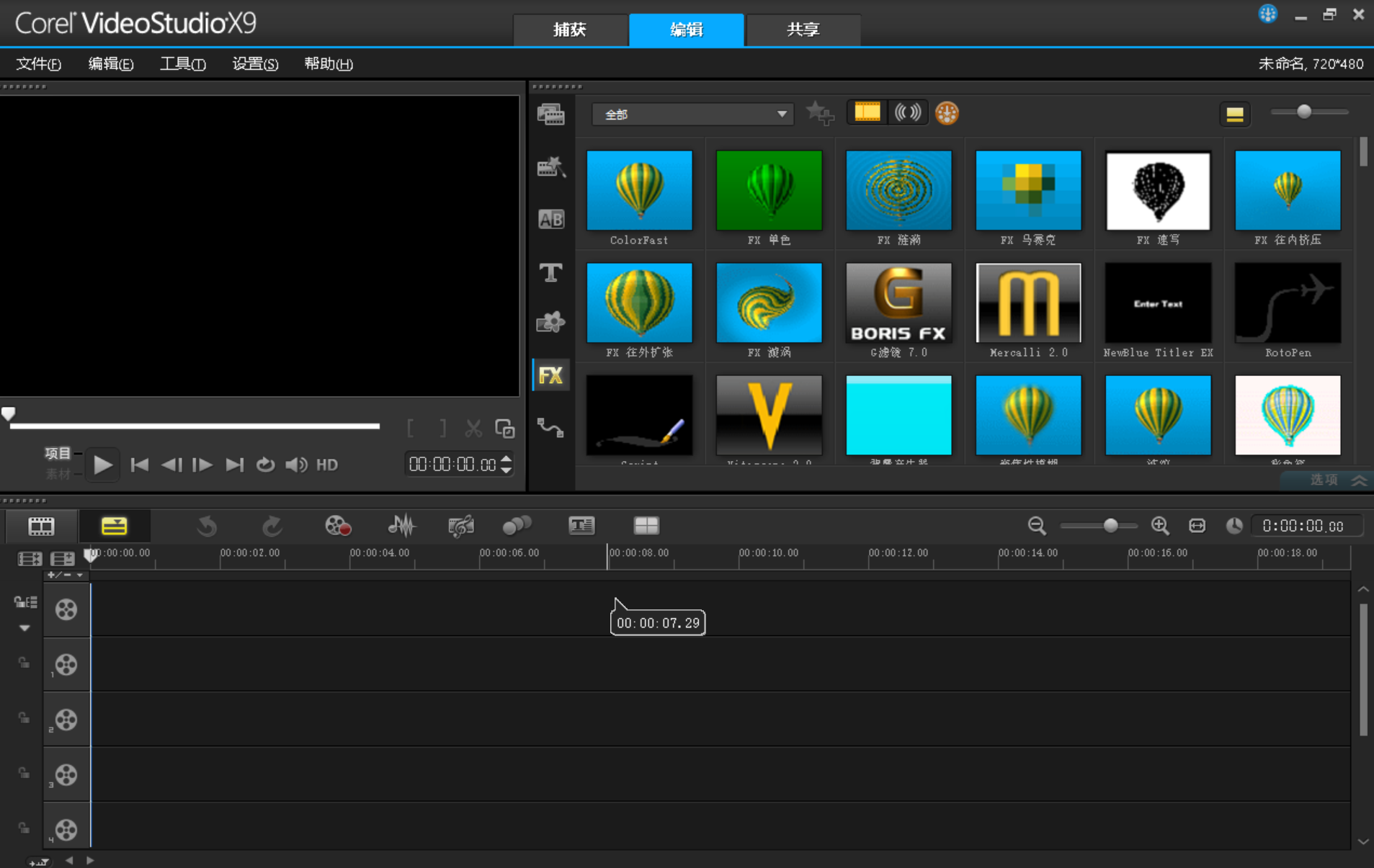
Task: Select the FX filter library icon
Action: (550, 375)
